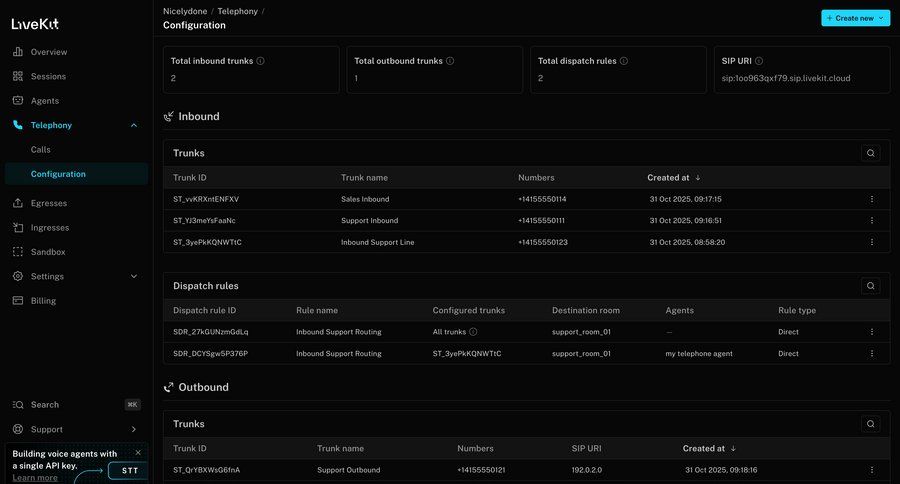
Task: Open Sessions via its grid icon
Action: 18,76
